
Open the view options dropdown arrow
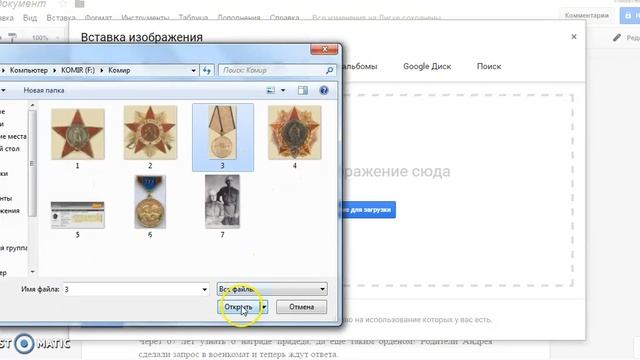coord(283,90)
